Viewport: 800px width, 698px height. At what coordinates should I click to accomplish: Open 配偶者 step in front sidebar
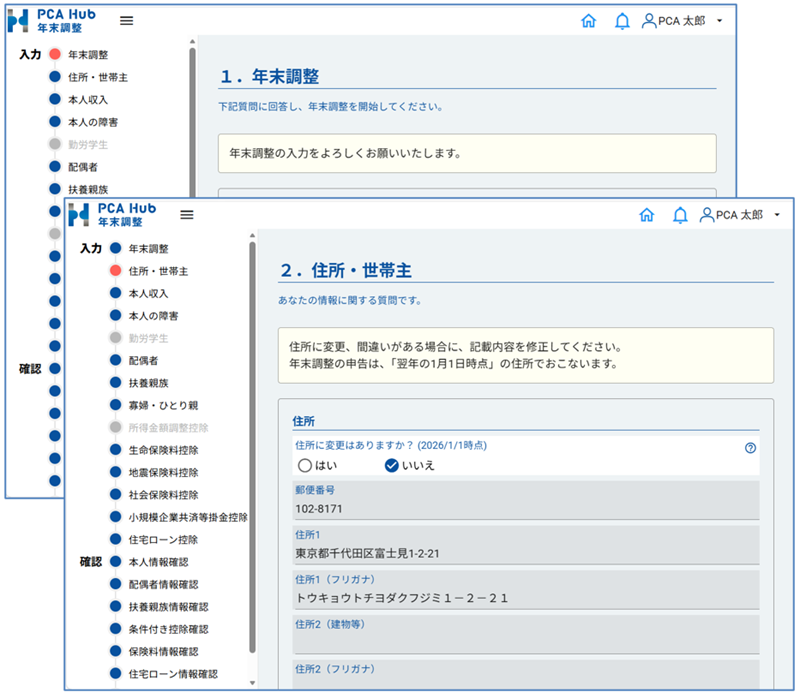[143, 361]
